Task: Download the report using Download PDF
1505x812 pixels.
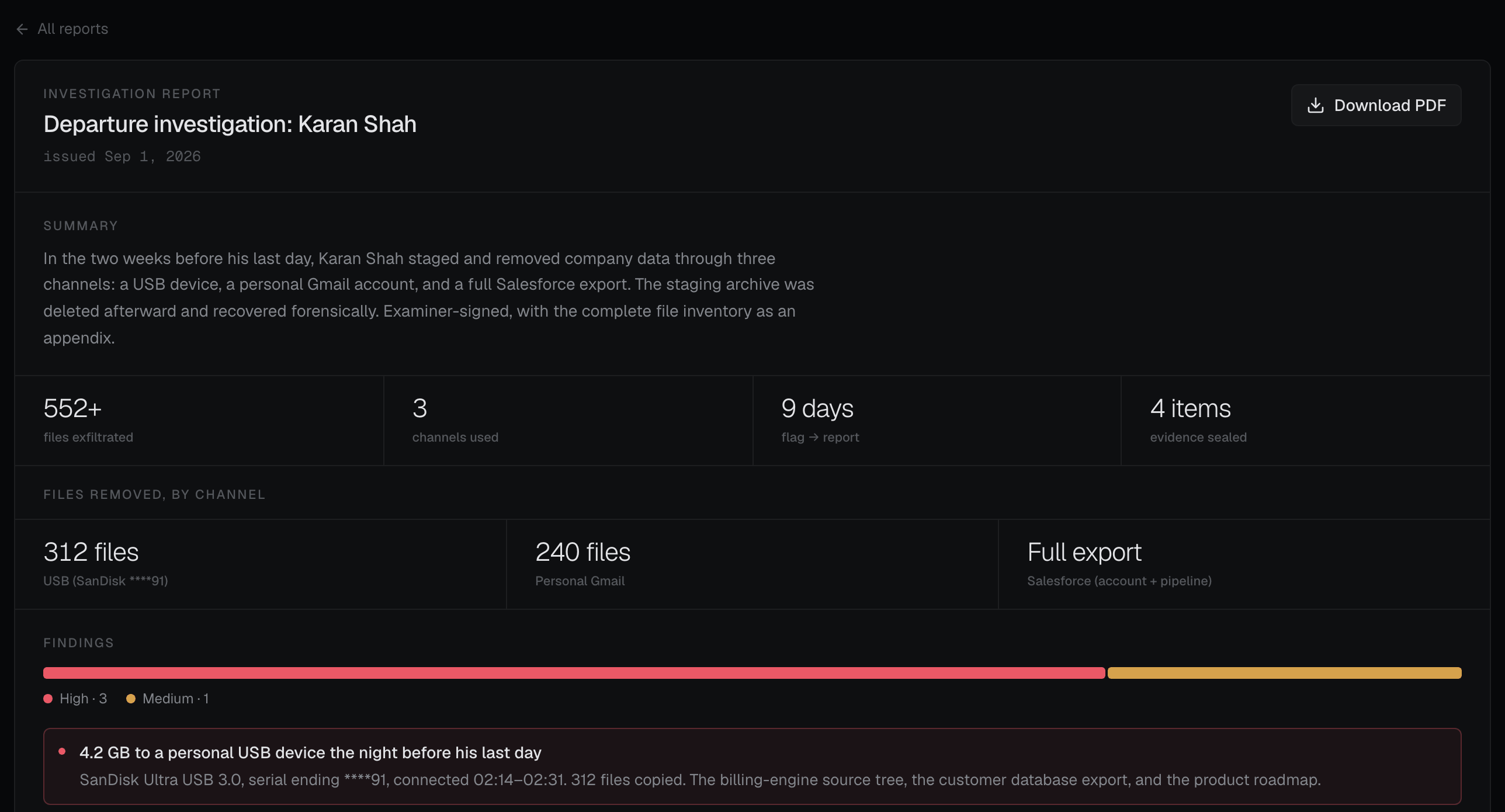Action: click(x=1376, y=105)
